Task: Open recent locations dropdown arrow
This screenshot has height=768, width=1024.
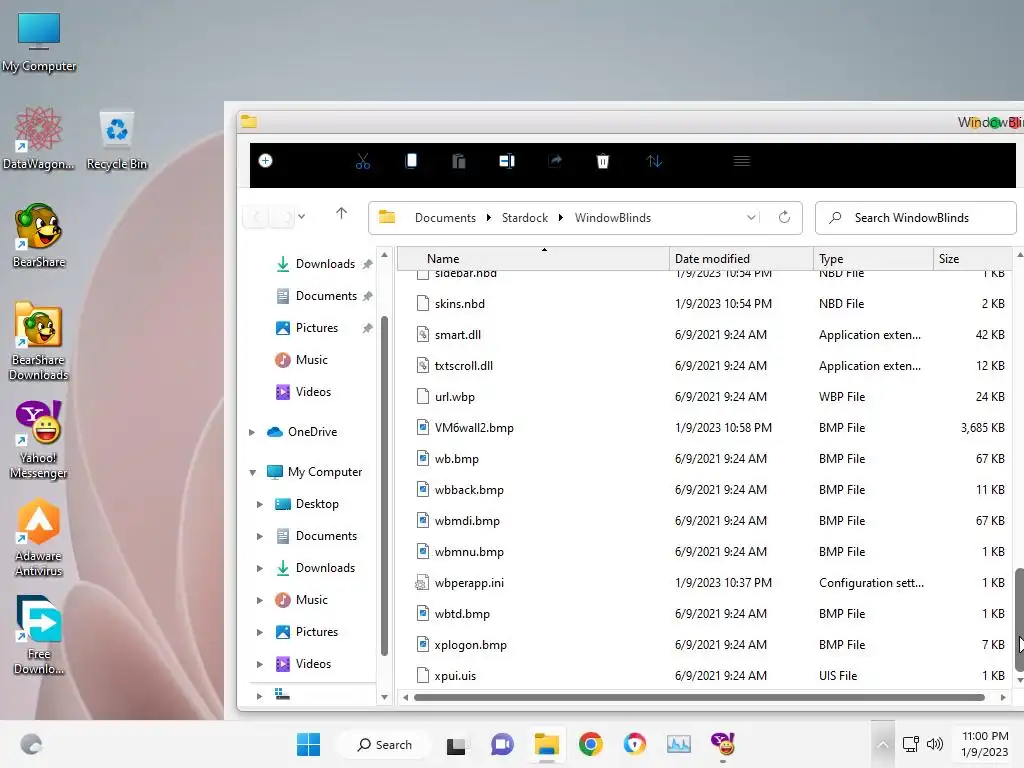Action: click(x=302, y=216)
